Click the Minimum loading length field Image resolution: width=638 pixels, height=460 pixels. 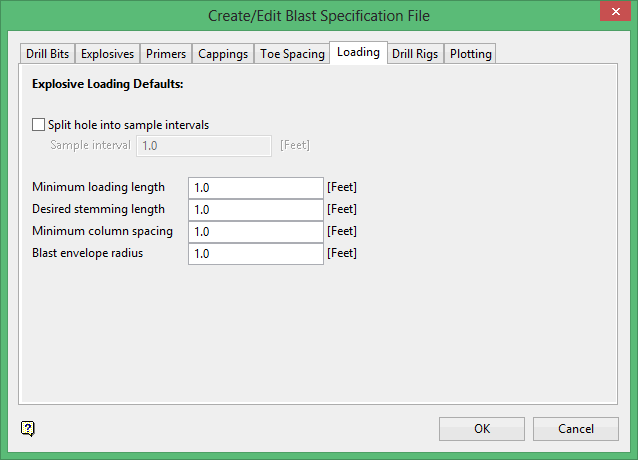pyautogui.click(x=255, y=188)
